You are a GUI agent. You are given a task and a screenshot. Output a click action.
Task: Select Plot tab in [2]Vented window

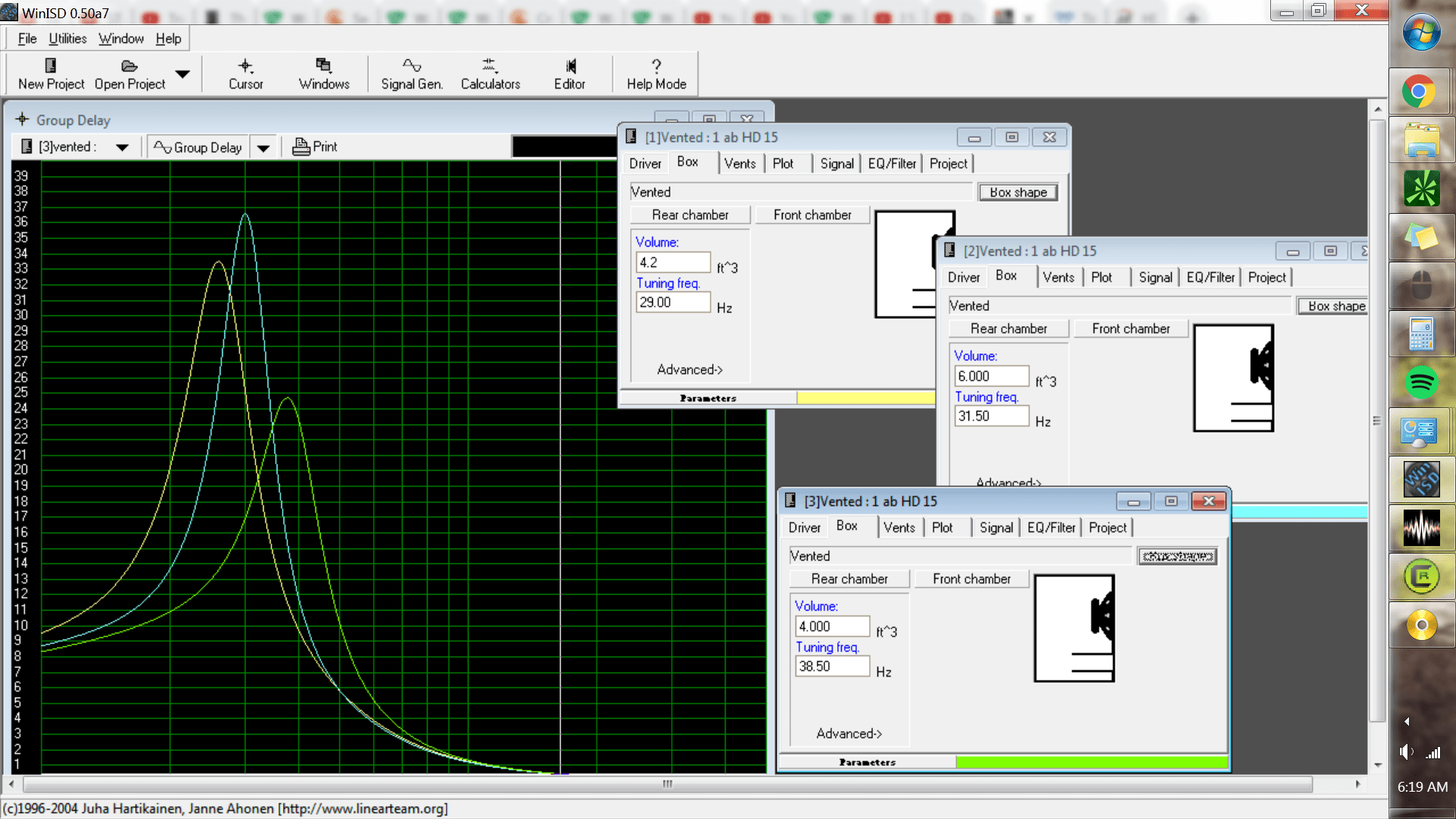pyautogui.click(x=1101, y=277)
